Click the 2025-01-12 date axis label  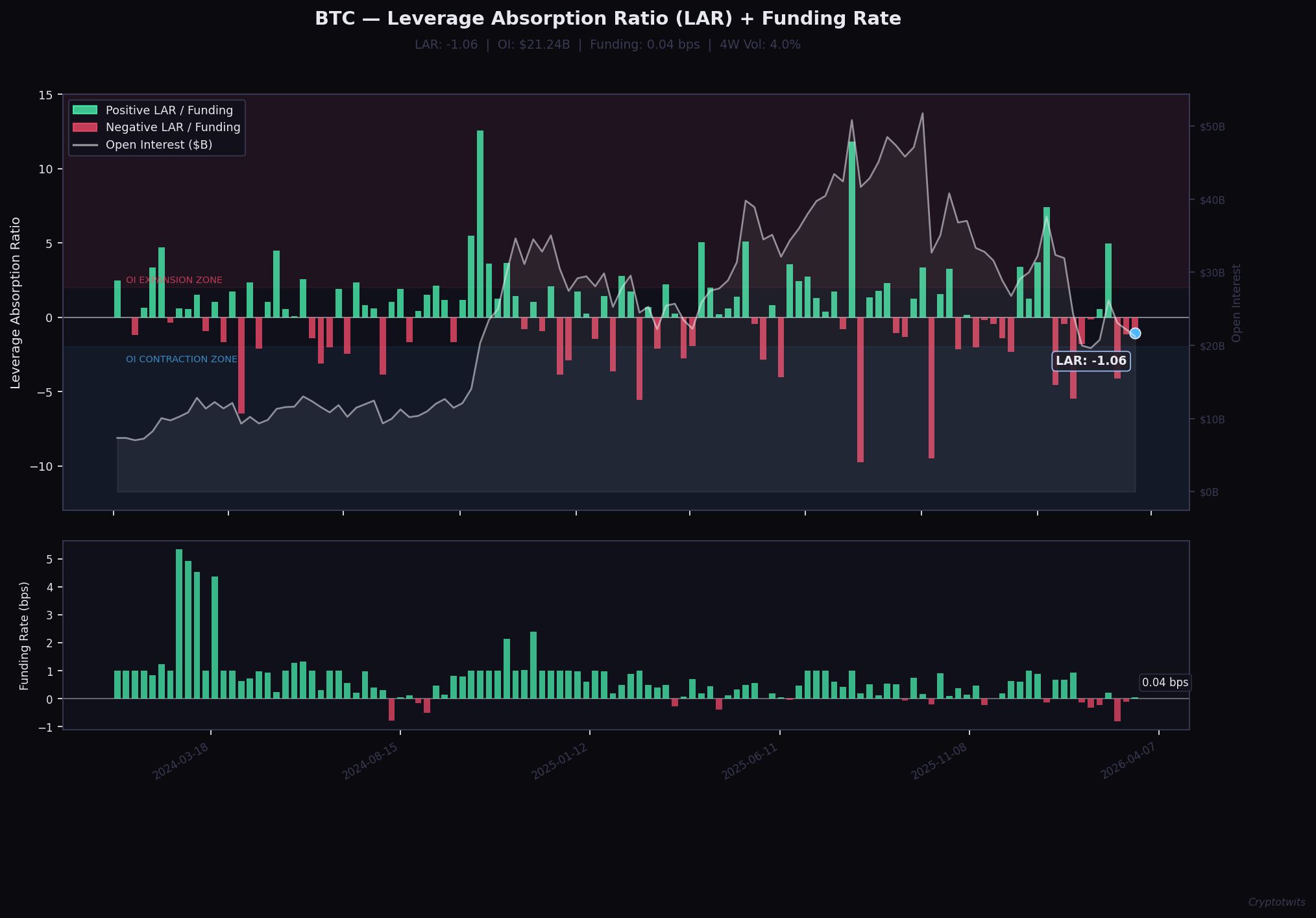pos(559,762)
